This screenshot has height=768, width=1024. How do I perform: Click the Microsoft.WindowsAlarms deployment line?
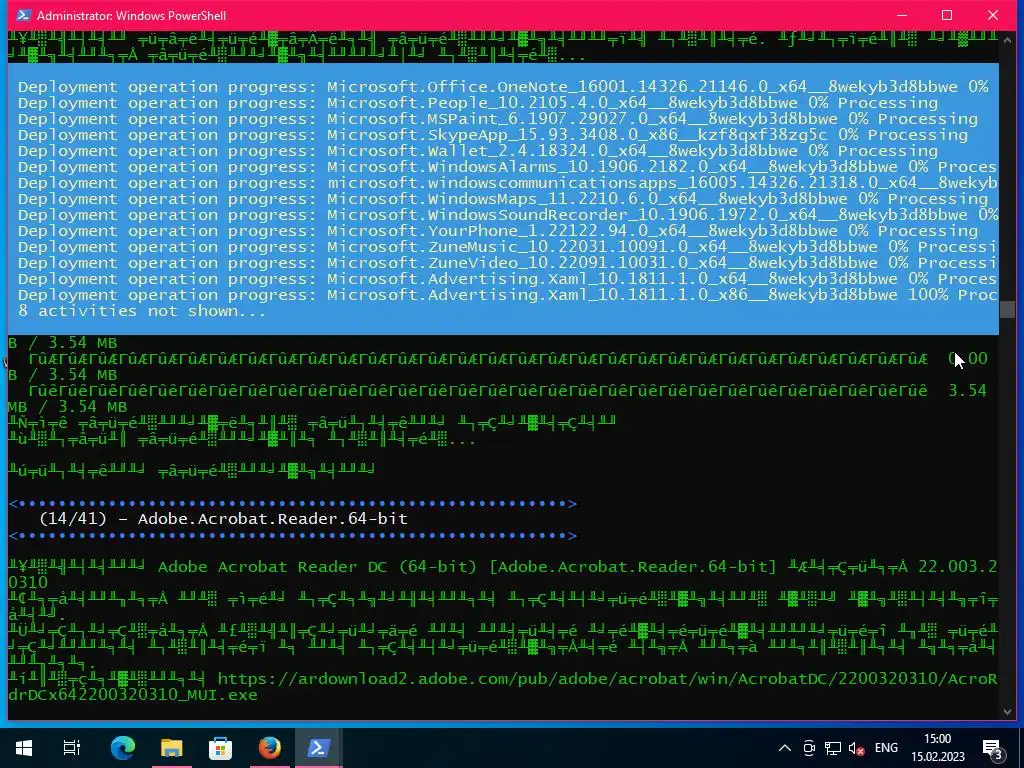pos(507,167)
